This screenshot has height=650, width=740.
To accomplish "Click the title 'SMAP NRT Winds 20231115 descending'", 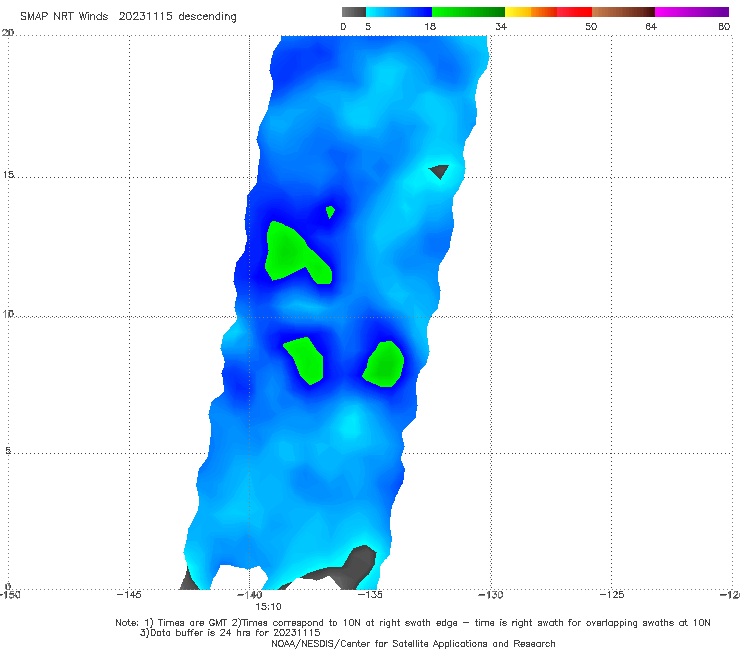I will [x=128, y=17].
